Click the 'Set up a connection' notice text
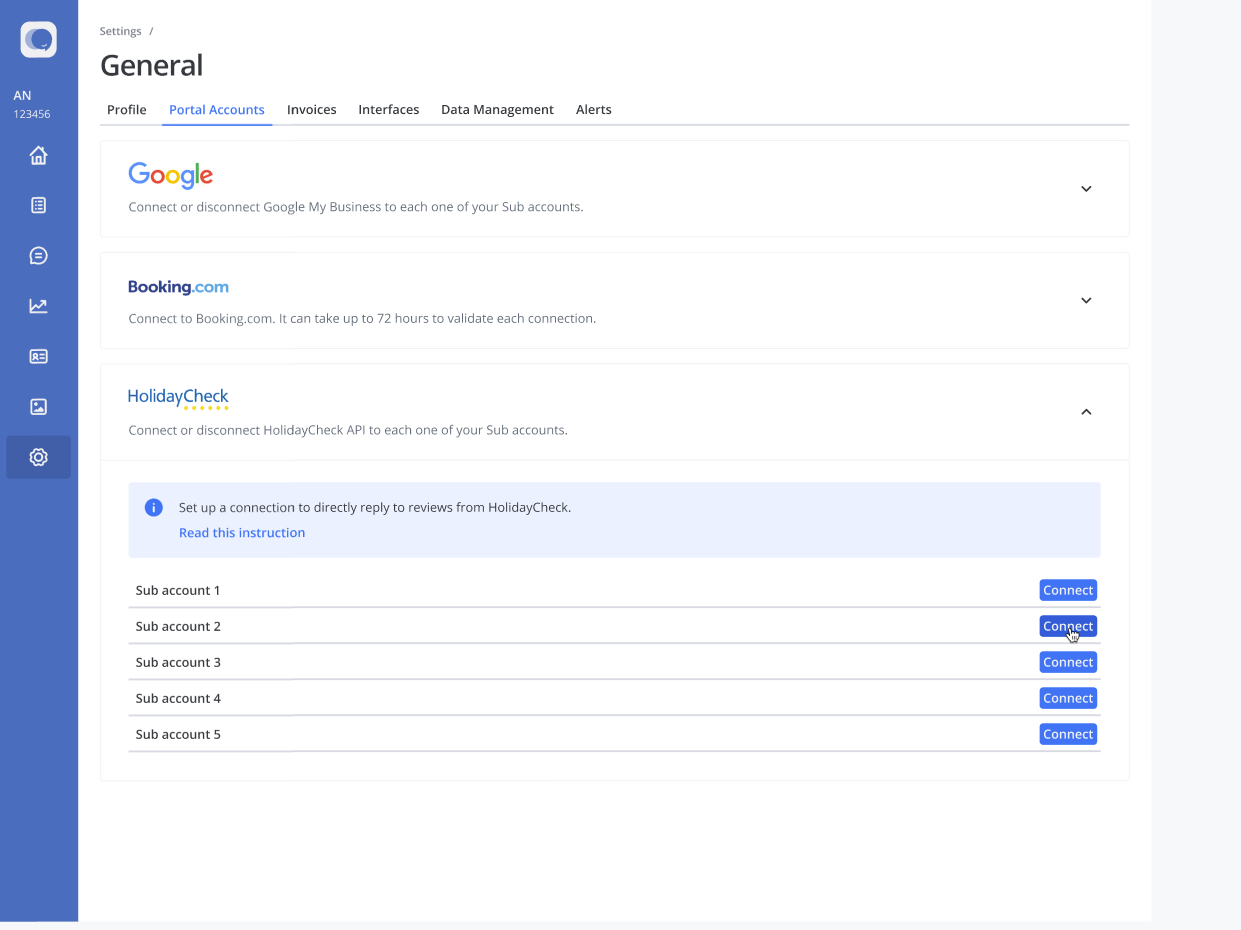This screenshot has width=1241, height=930. (x=375, y=507)
